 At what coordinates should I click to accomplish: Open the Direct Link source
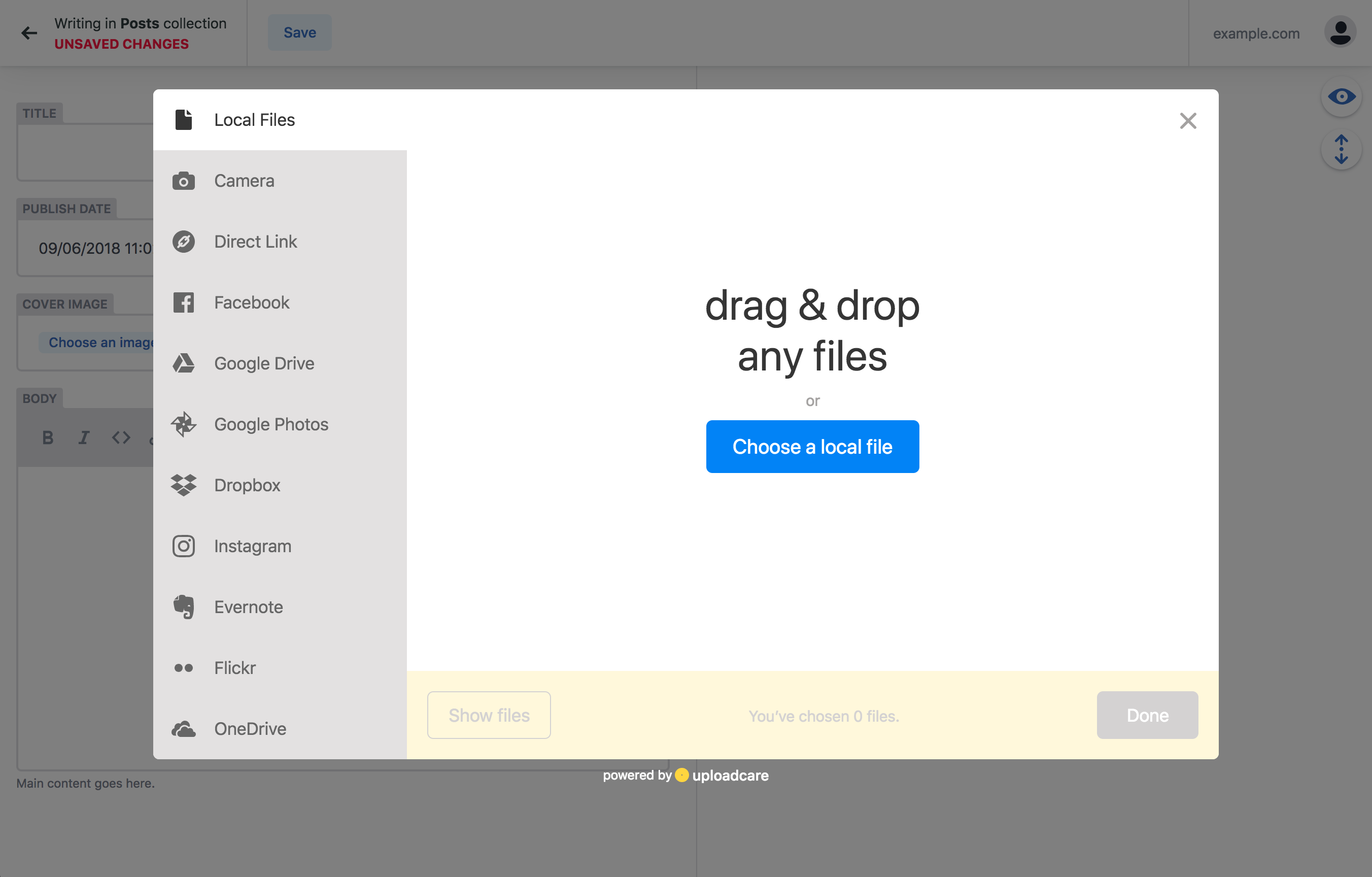[x=255, y=241]
